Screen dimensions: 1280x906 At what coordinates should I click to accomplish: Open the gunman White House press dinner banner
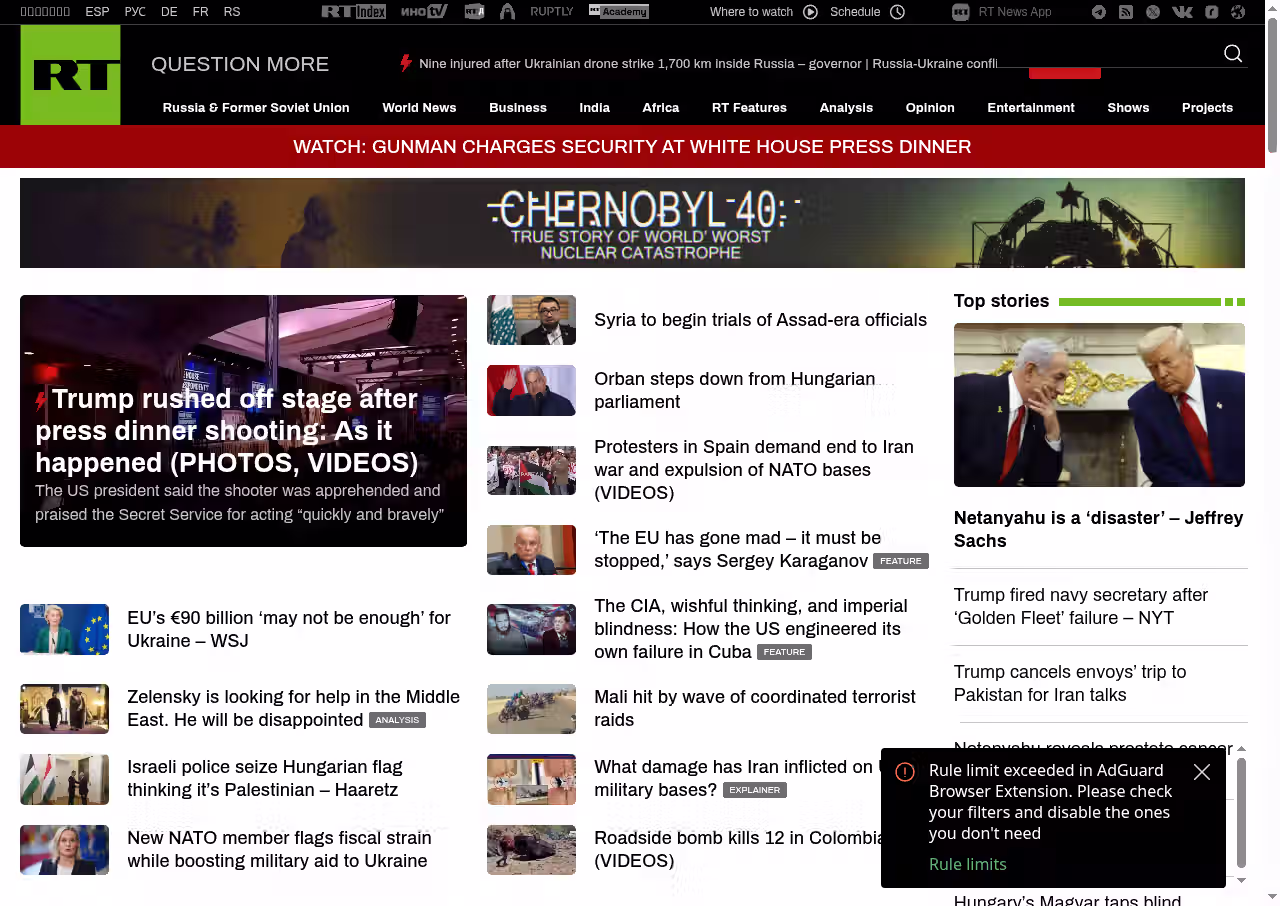632,147
